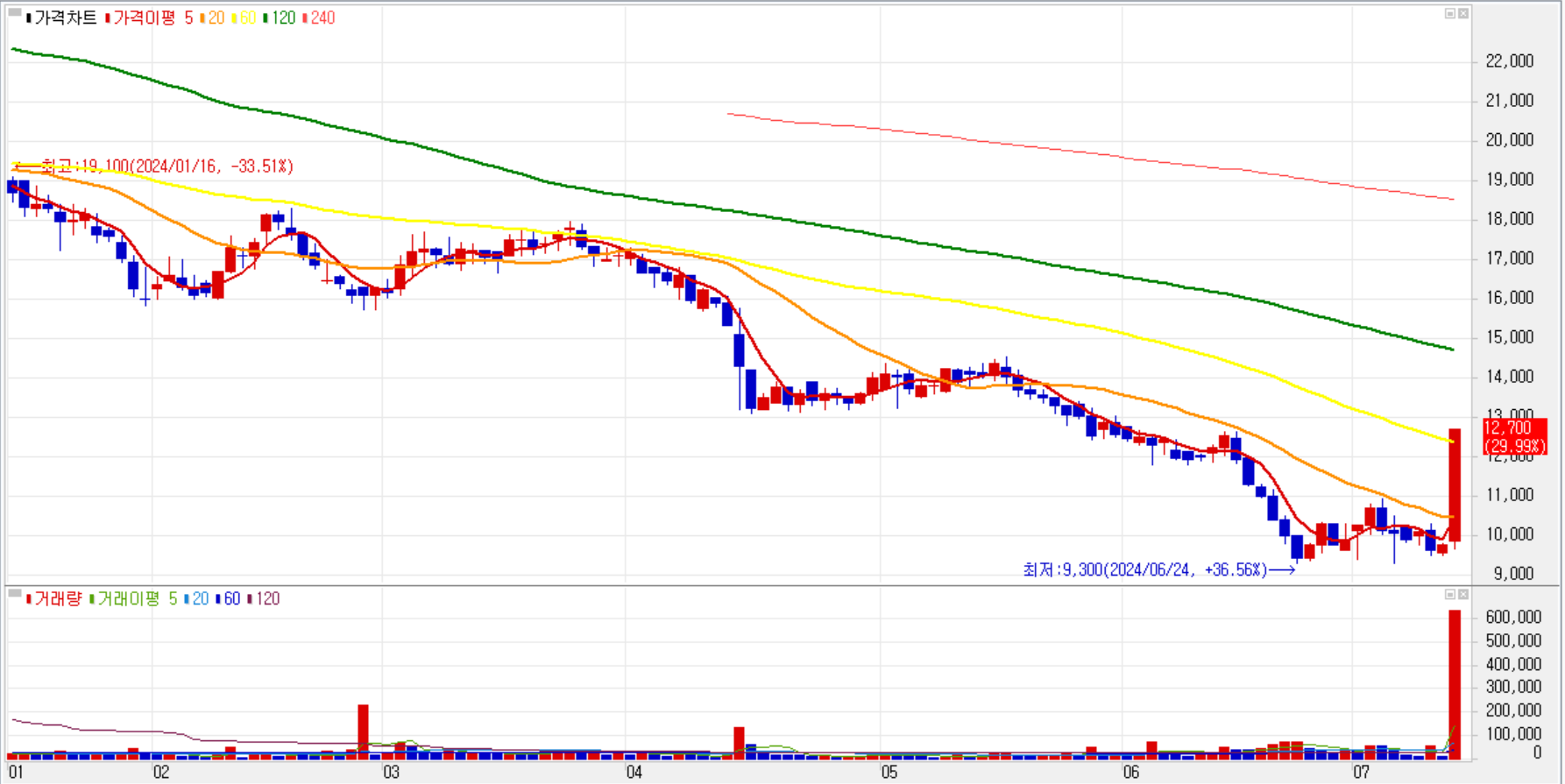Click the light-blue 20 volume-average legend
The width and height of the screenshot is (1565, 784).
[197, 599]
